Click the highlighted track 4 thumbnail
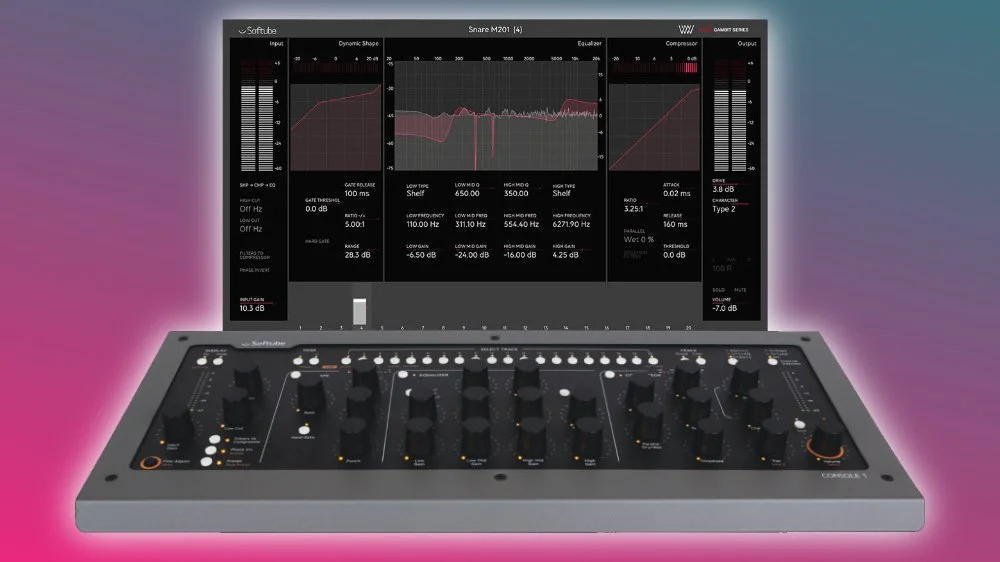 click(x=360, y=311)
